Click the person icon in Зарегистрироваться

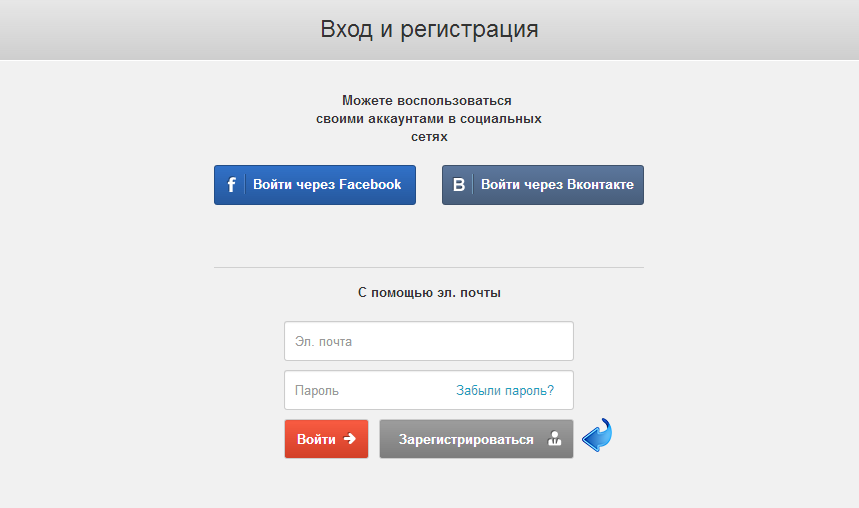555,439
